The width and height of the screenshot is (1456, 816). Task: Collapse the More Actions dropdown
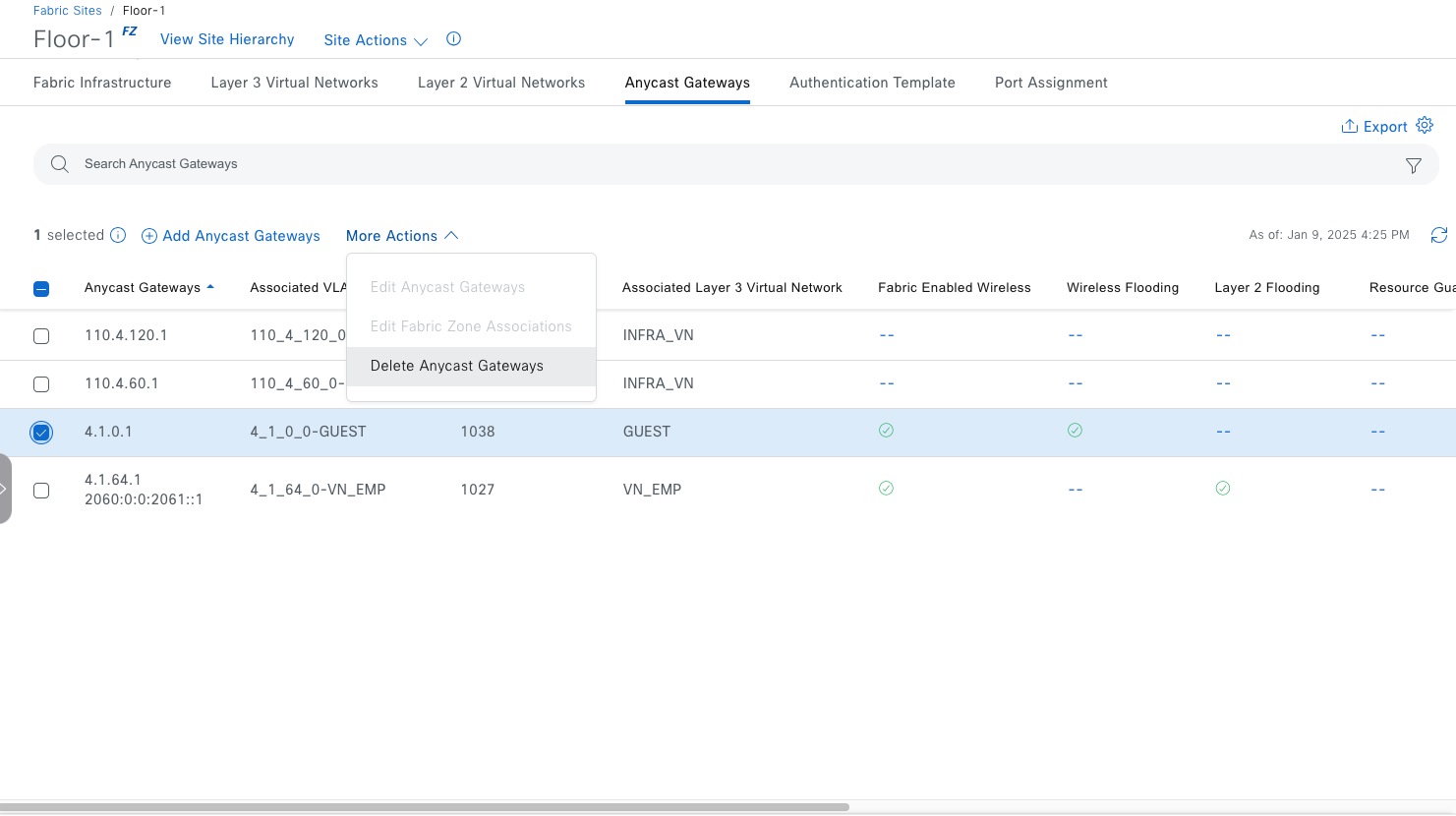(x=401, y=236)
